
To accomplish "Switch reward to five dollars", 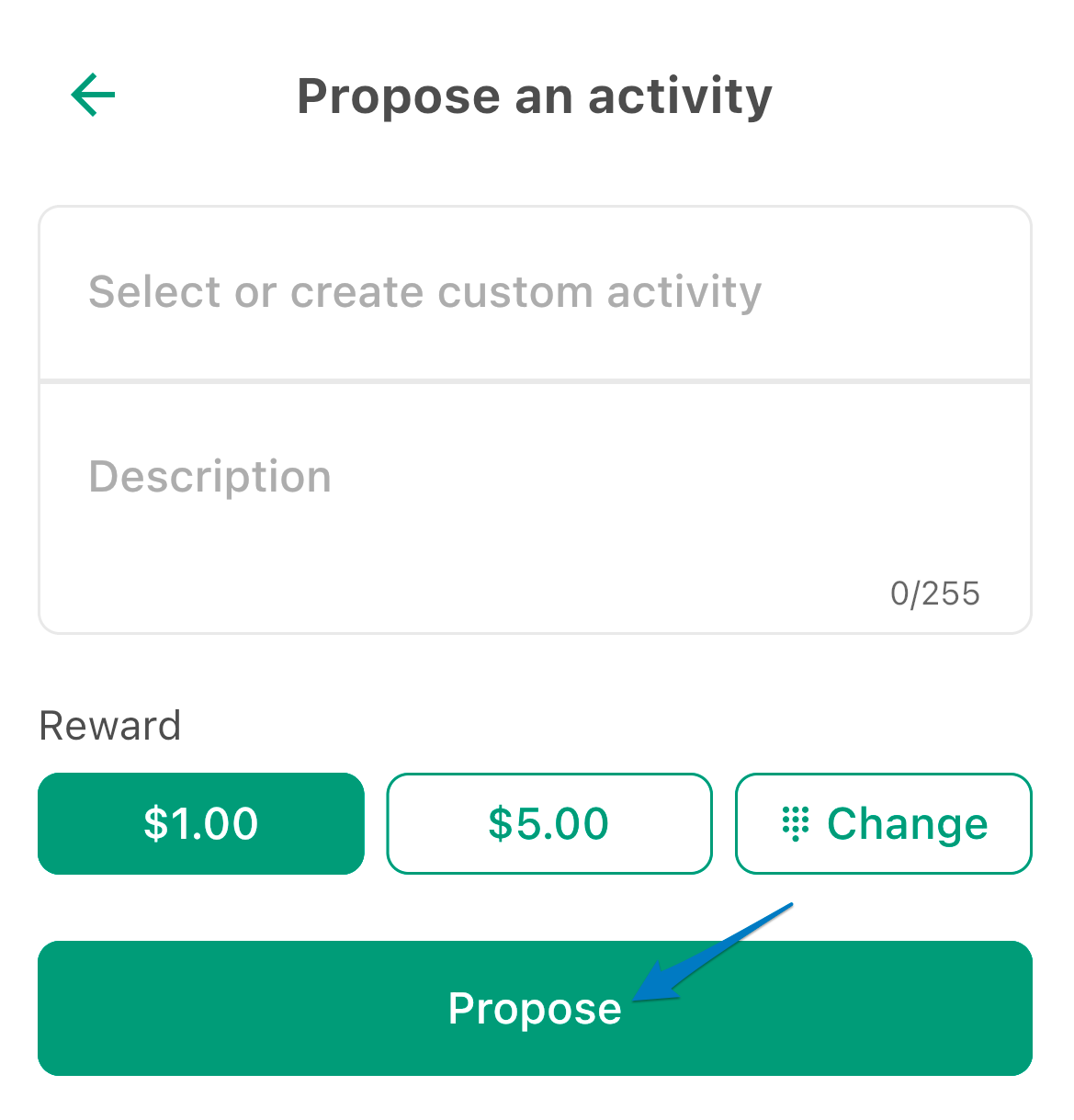I will pyautogui.click(x=549, y=823).
